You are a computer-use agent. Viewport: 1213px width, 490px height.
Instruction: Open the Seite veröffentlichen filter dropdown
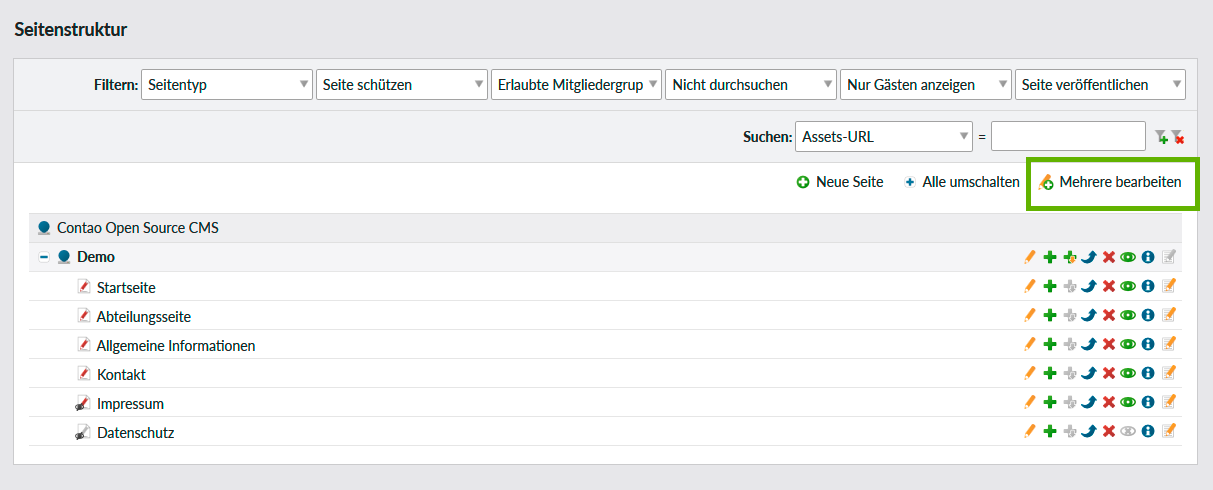click(1099, 85)
